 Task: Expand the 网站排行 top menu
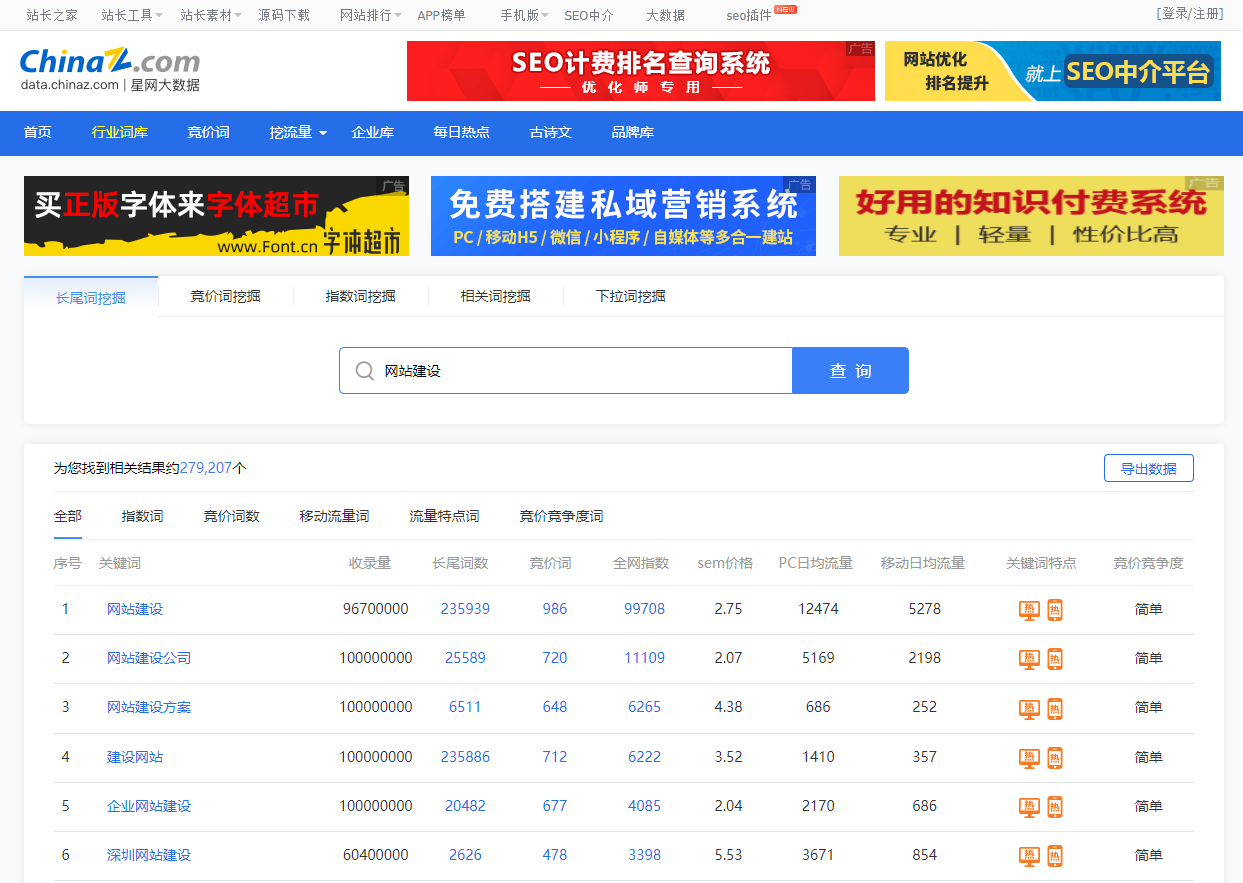click(370, 15)
